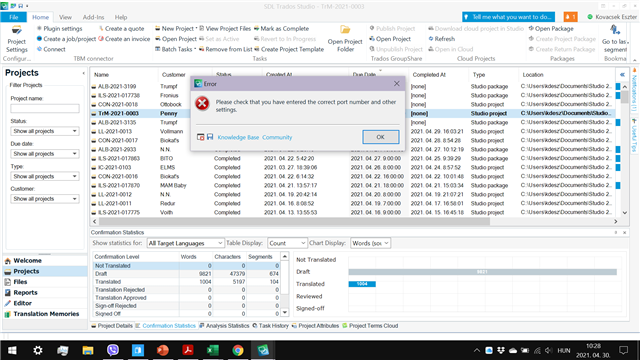The height and width of the screenshot is (360, 640).
Task: Open the Translation Memories view
Action: pos(46,313)
